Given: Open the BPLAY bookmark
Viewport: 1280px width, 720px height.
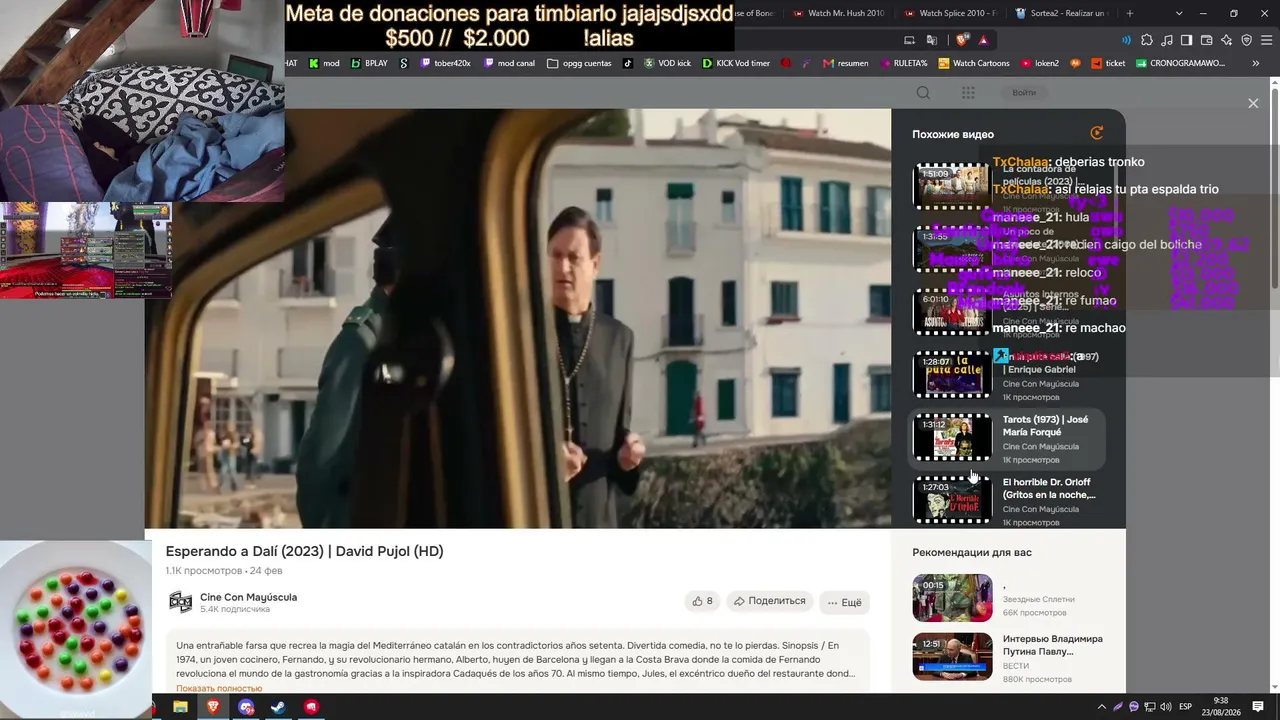Looking at the screenshot, I should click(x=369, y=63).
